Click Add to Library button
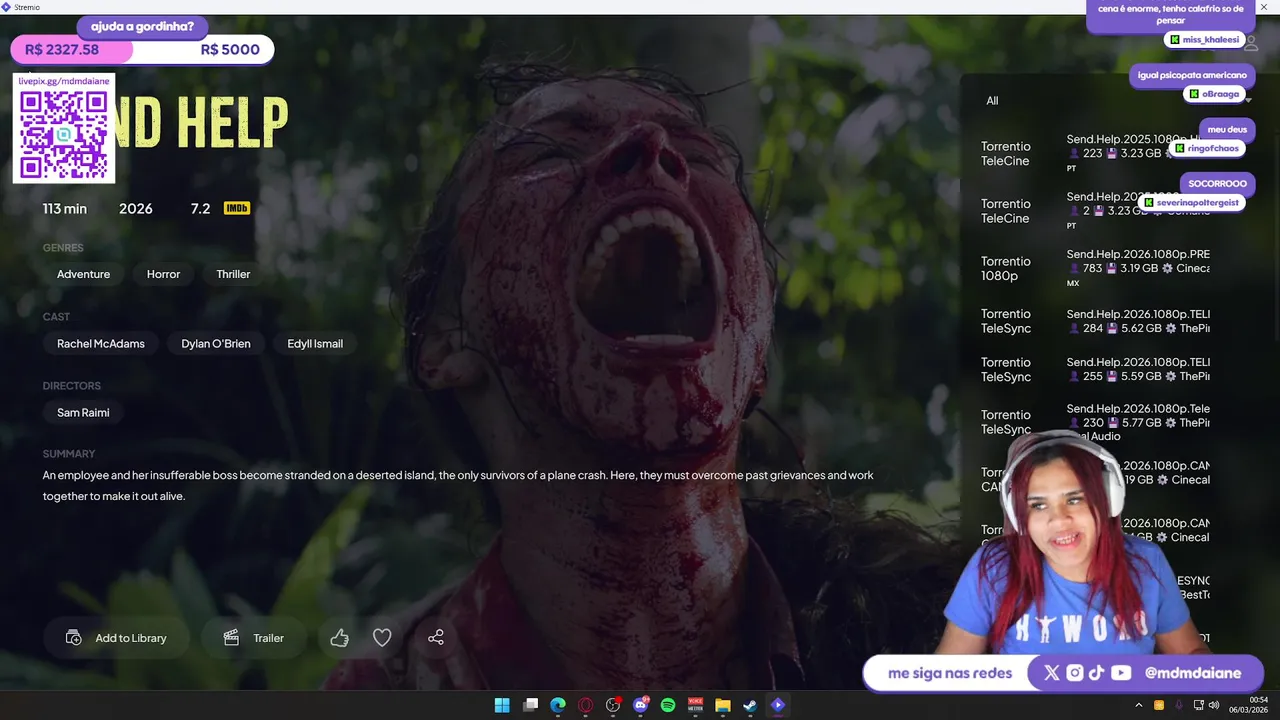 pyautogui.click(x=116, y=638)
